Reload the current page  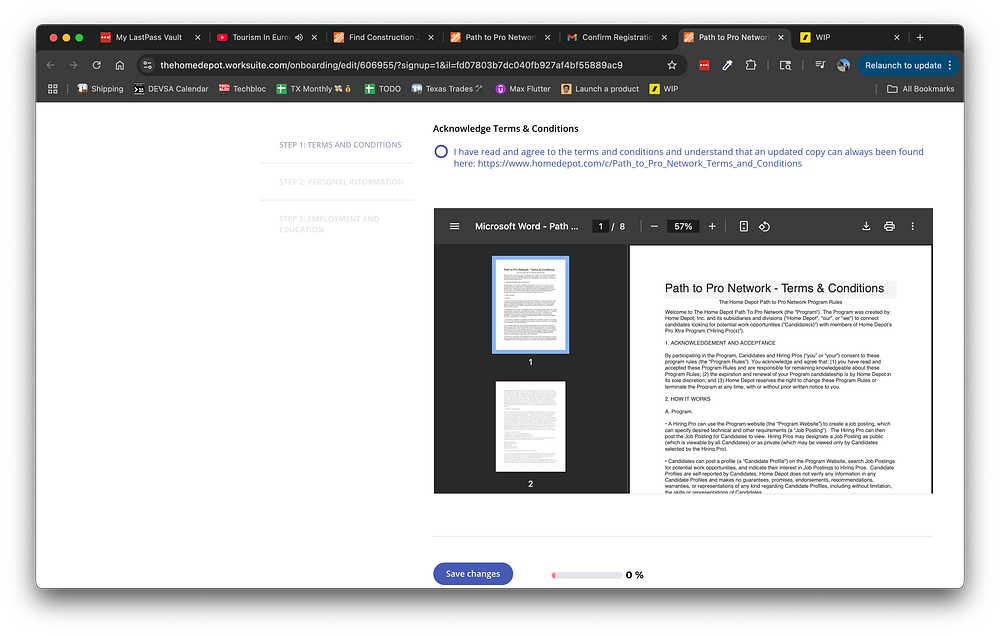[96, 65]
